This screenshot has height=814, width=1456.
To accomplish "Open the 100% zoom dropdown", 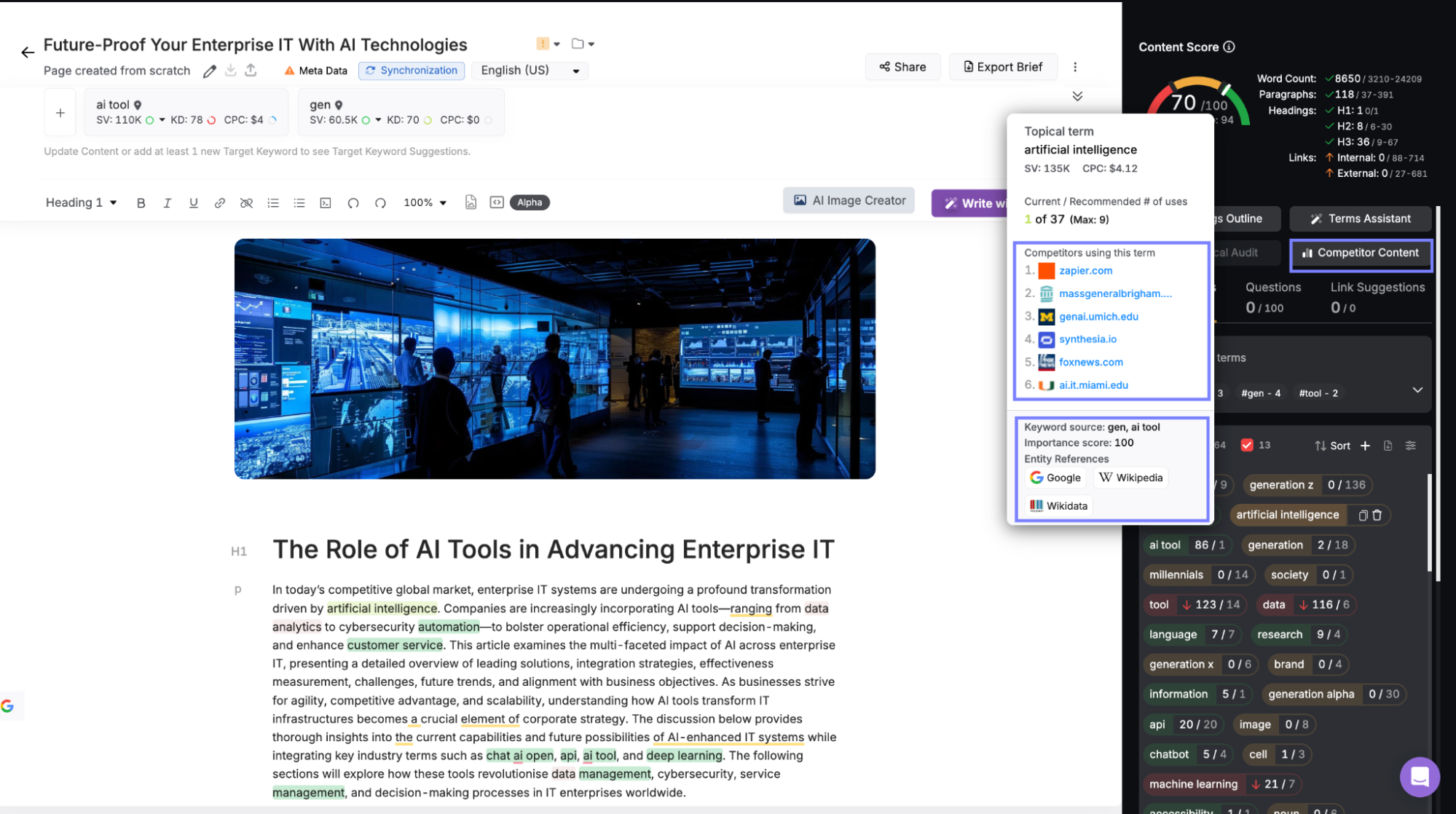I will 425,202.
